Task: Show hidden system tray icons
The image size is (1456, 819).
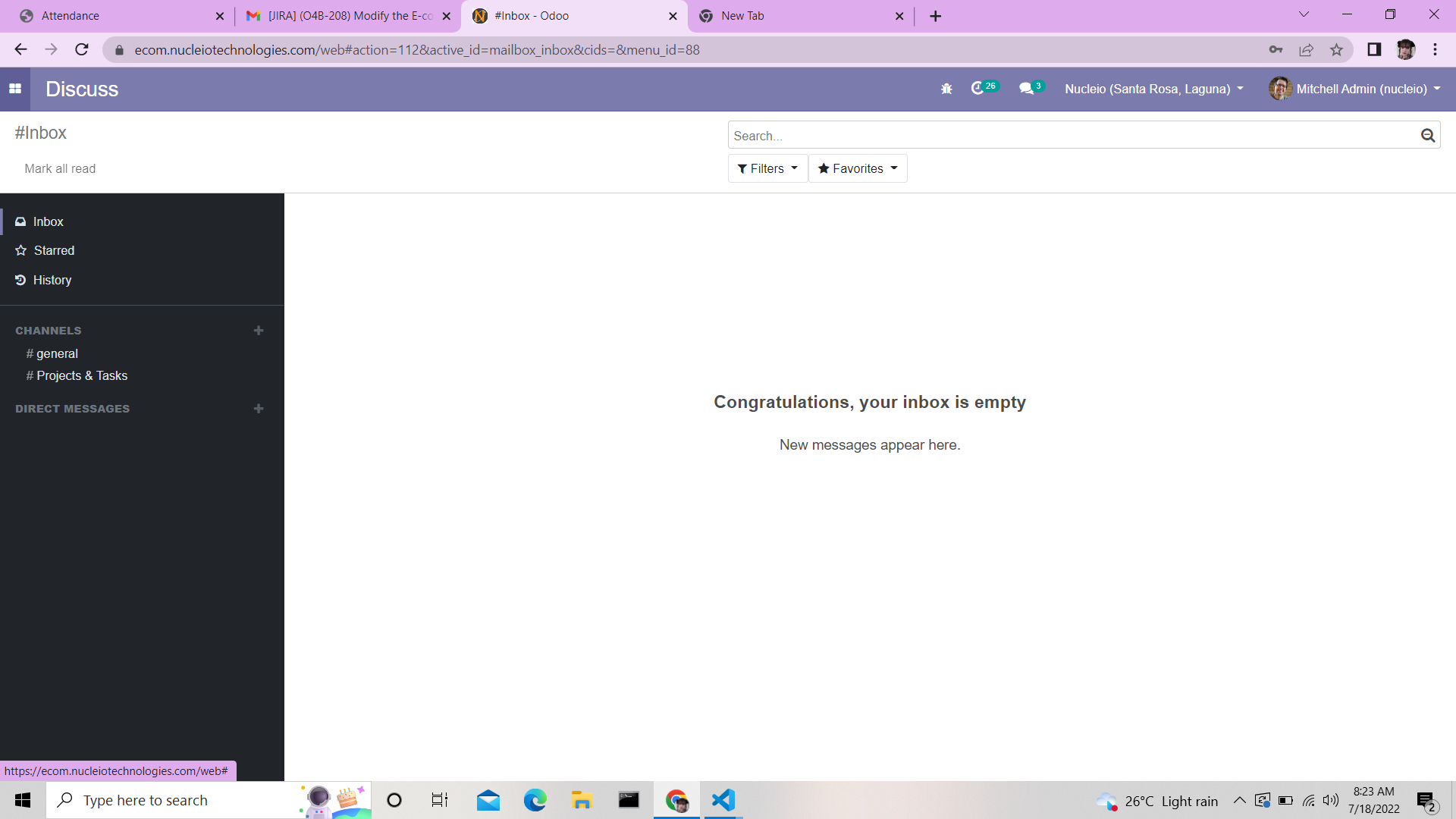Action: coord(1240,801)
